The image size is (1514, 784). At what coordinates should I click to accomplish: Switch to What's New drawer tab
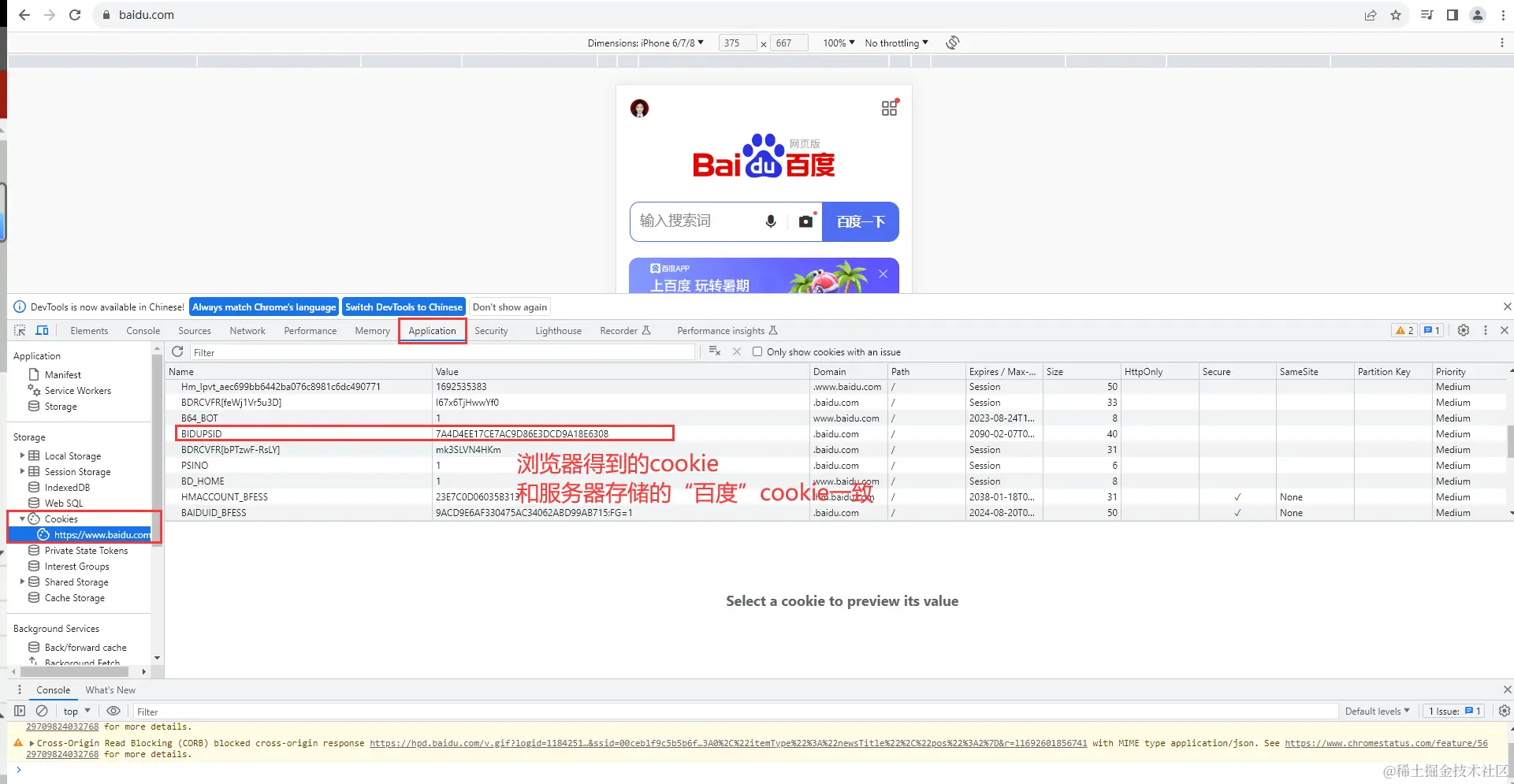tap(110, 689)
